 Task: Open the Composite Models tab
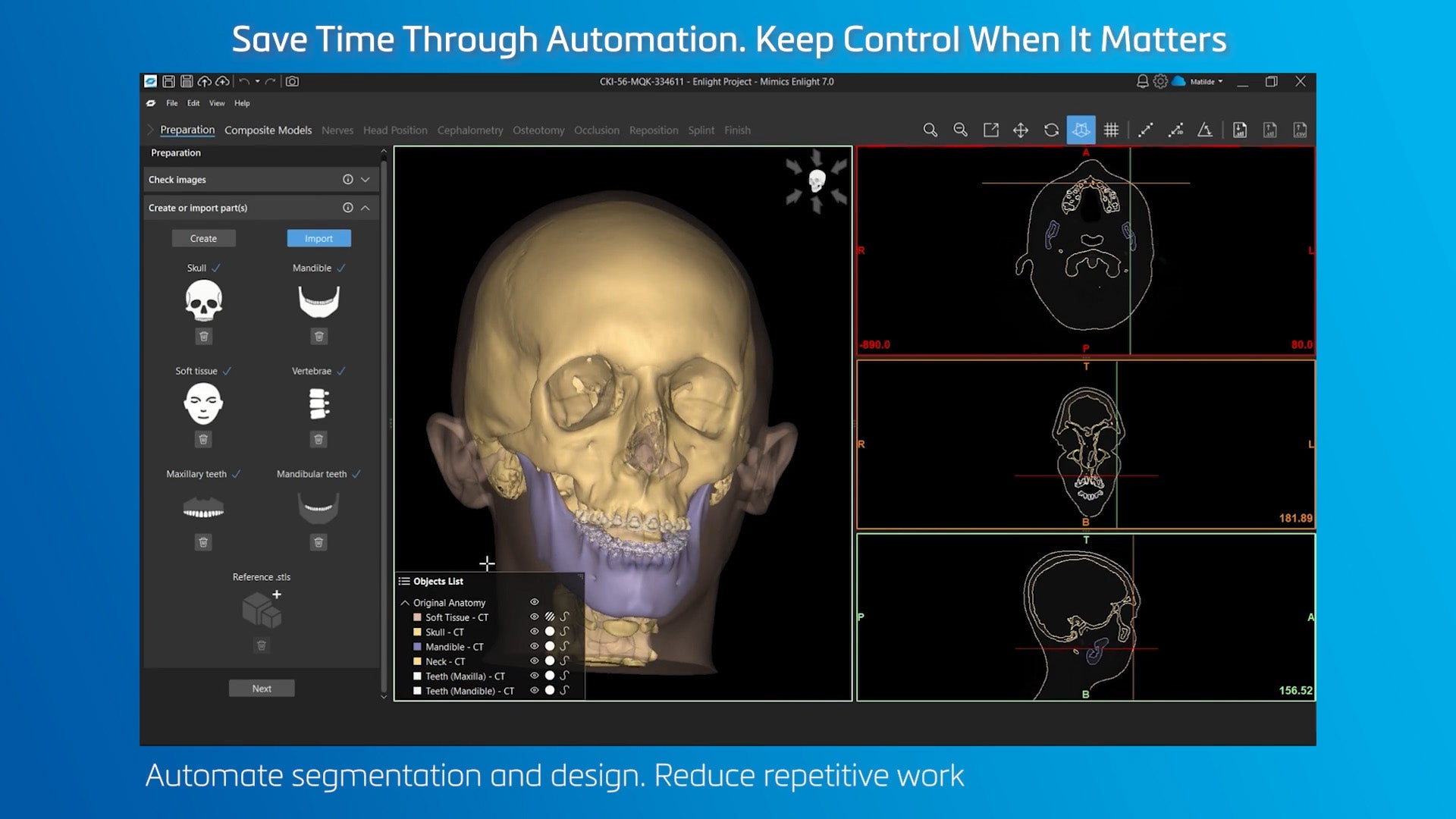pos(268,130)
